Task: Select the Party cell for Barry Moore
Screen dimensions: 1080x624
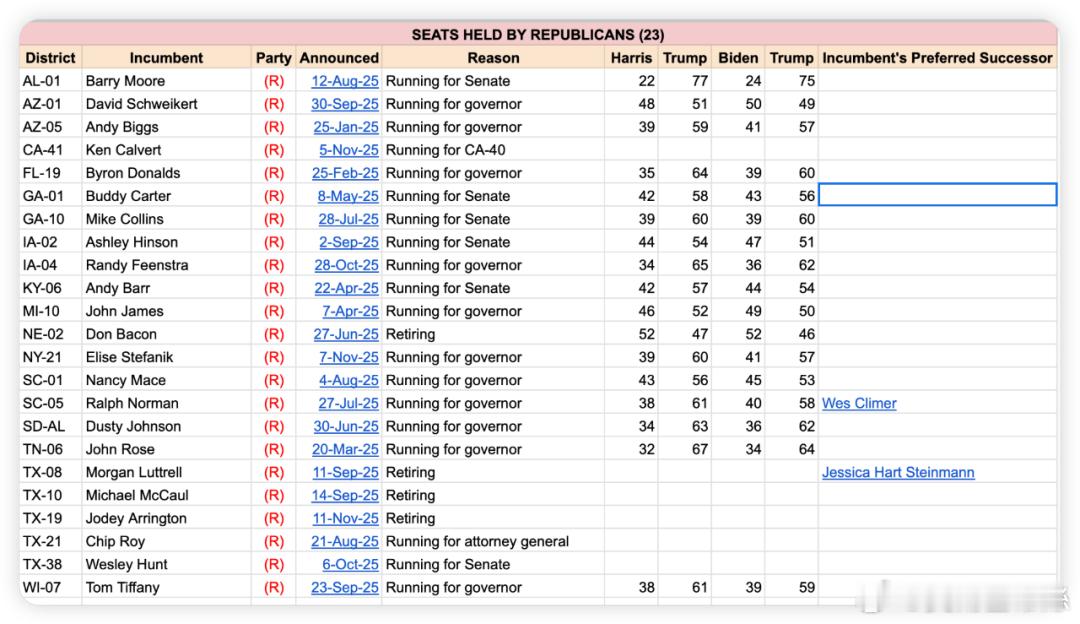Action: (x=273, y=81)
